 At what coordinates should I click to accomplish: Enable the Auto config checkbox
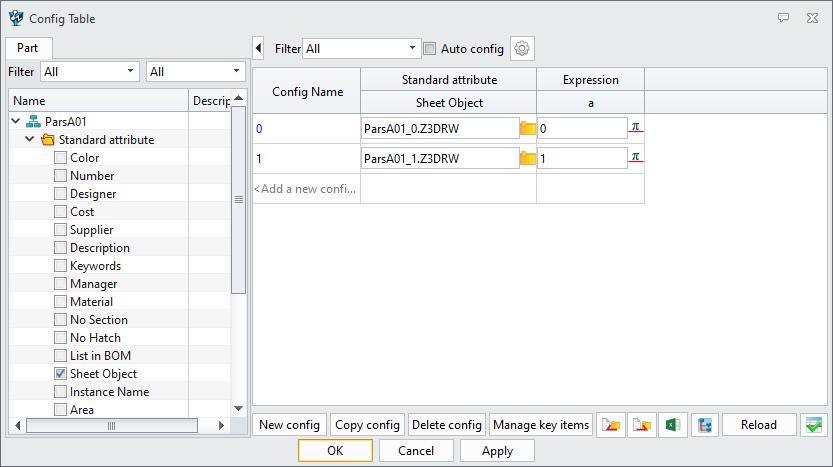430,48
